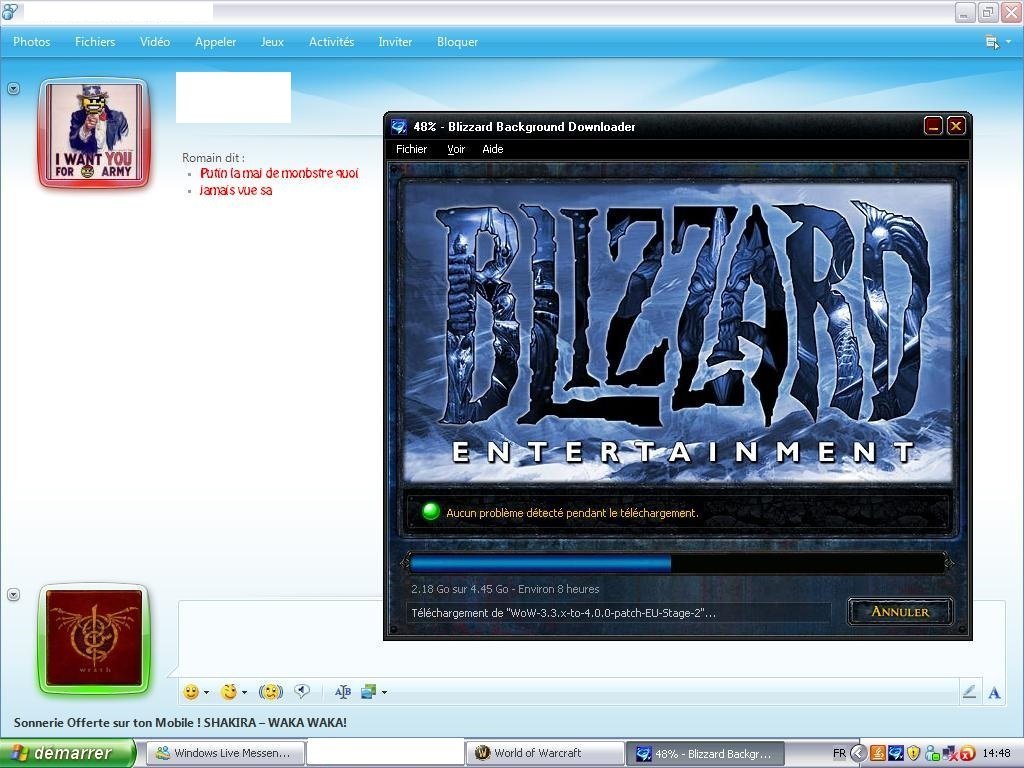Start a Vidéo call in Messenger

coord(155,42)
